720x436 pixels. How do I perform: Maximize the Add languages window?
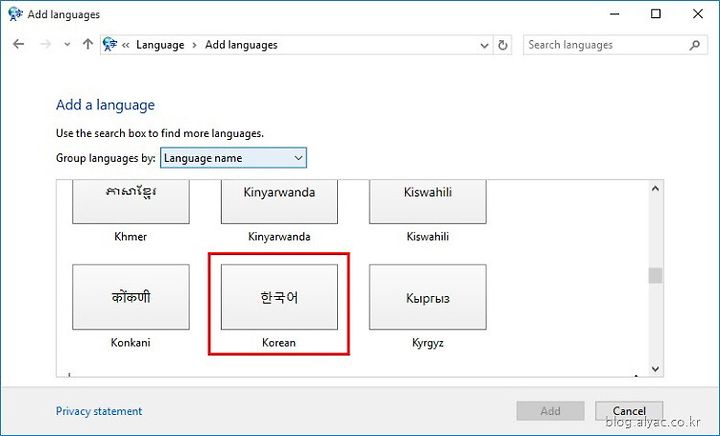coord(656,14)
